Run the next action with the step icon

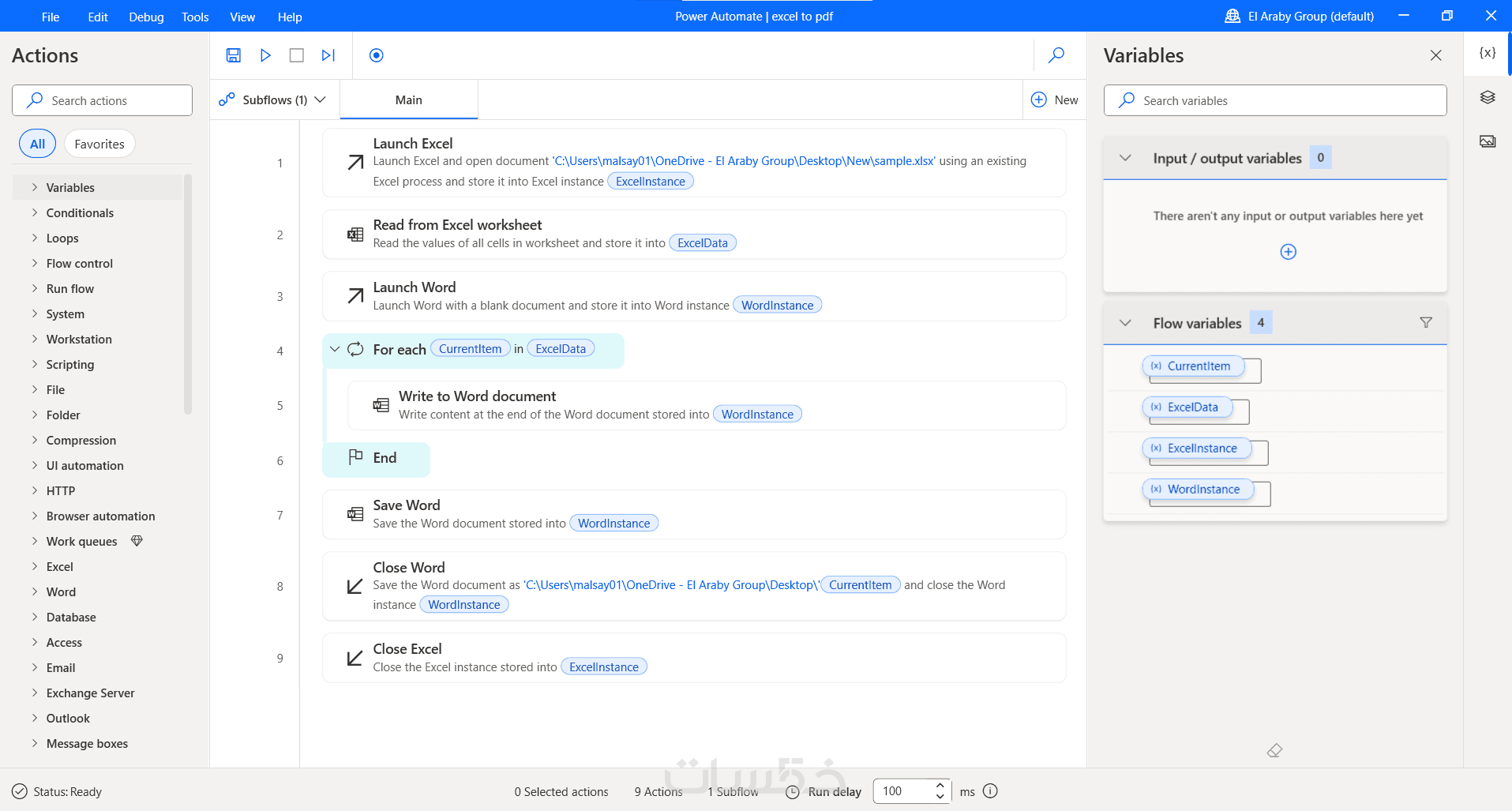pyautogui.click(x=328, y=55)
